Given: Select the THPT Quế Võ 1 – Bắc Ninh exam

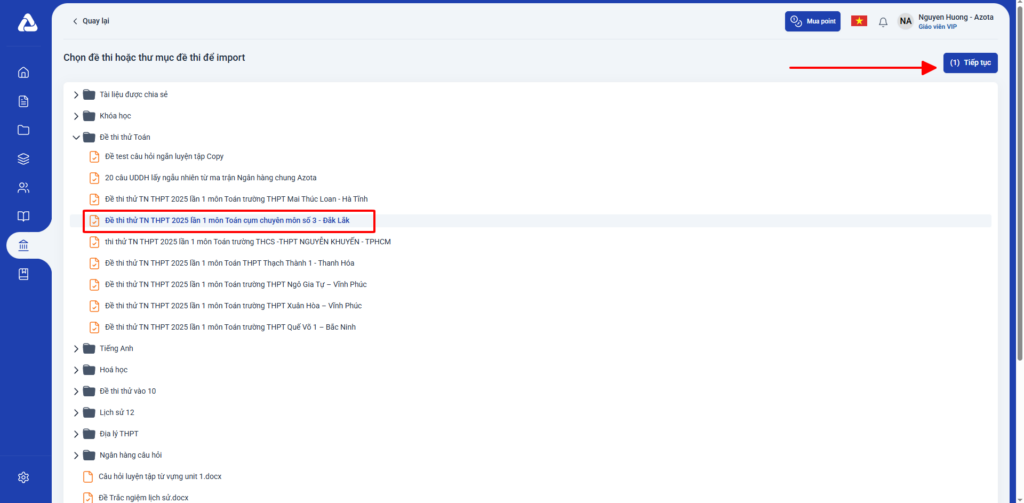Looking at the screenshot, I should point(230,327).
